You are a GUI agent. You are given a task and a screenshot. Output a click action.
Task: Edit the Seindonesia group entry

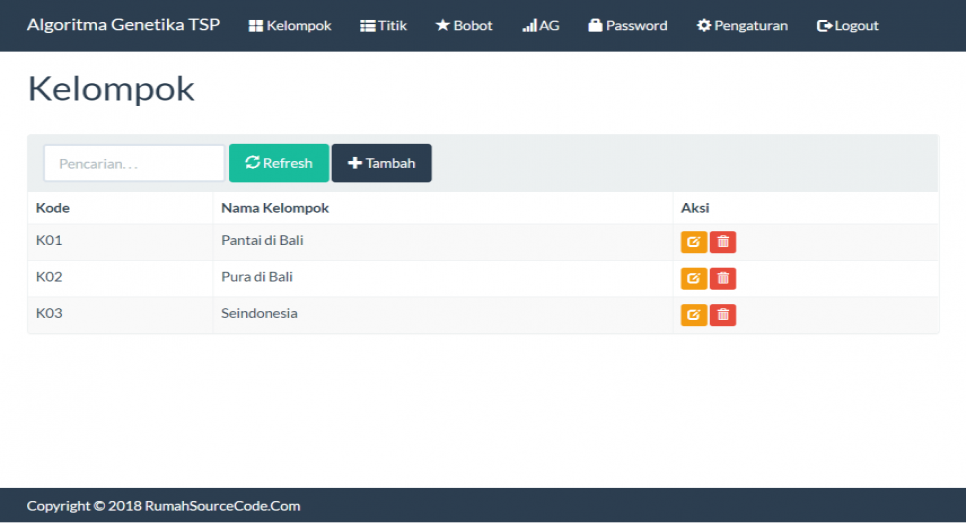(693, 315)
